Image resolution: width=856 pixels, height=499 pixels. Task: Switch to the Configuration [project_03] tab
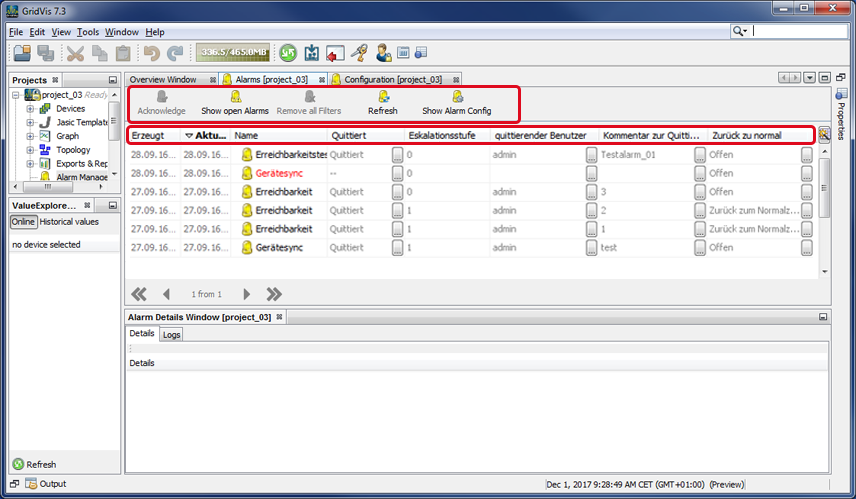pos(392,79)
